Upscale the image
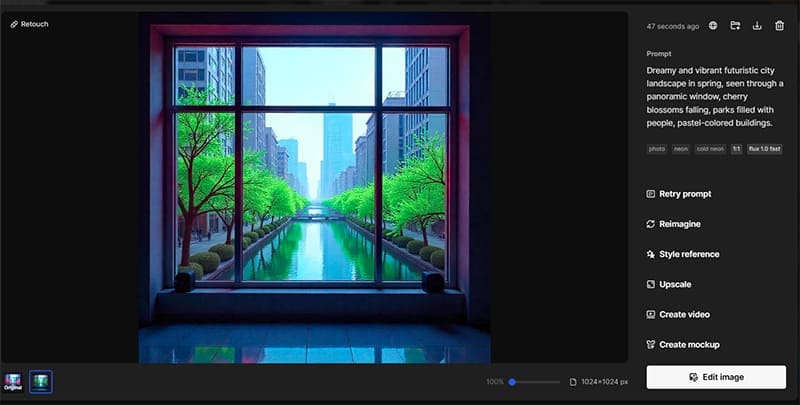The height and width of the screenshot is (405, 800). point(669,284)
